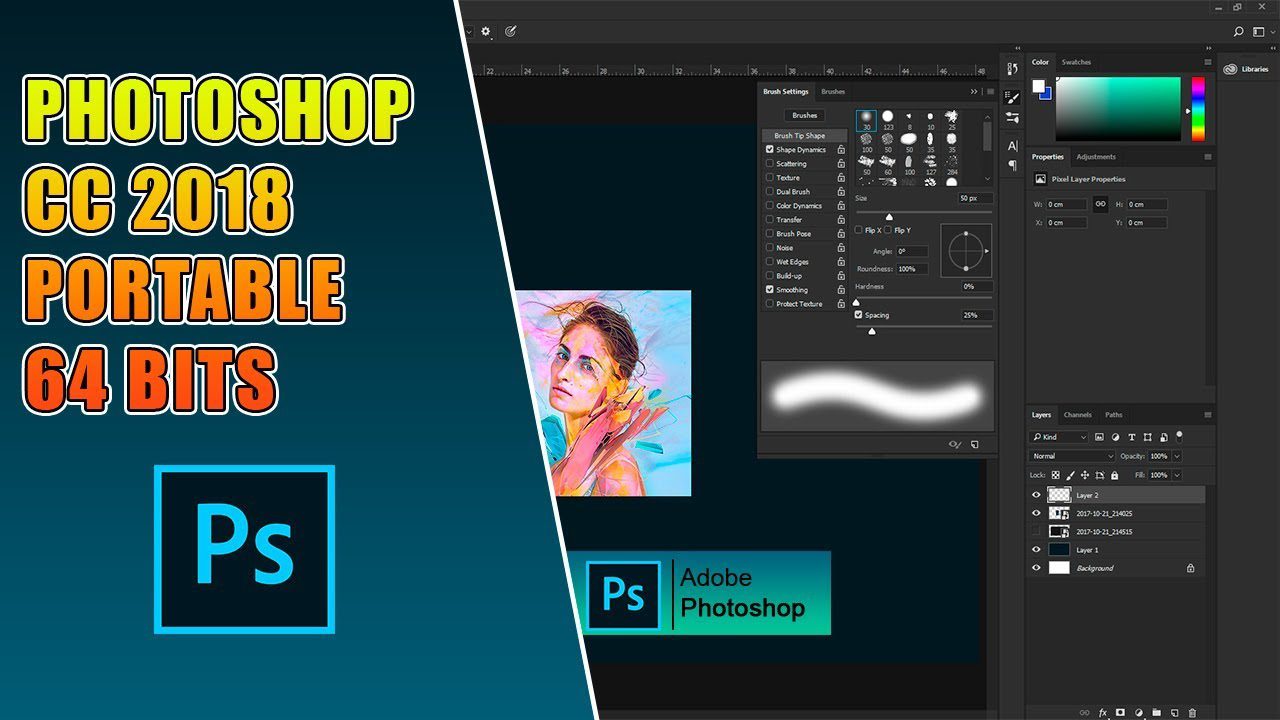Click the brush Size slider
The height and width of the screenshot is (720, 1280).
(x=924, y=212)
